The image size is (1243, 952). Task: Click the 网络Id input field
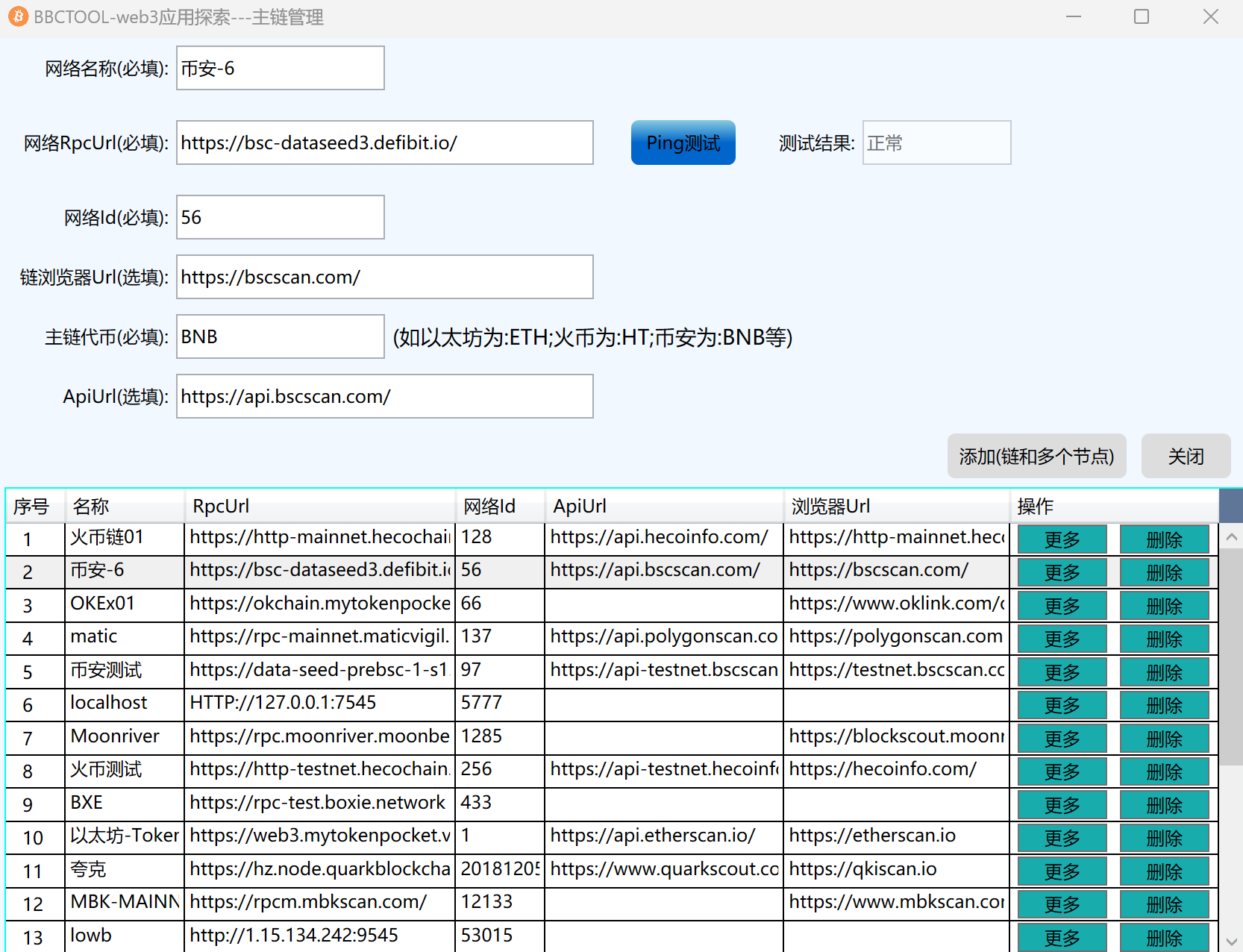(x=280, y=218)
